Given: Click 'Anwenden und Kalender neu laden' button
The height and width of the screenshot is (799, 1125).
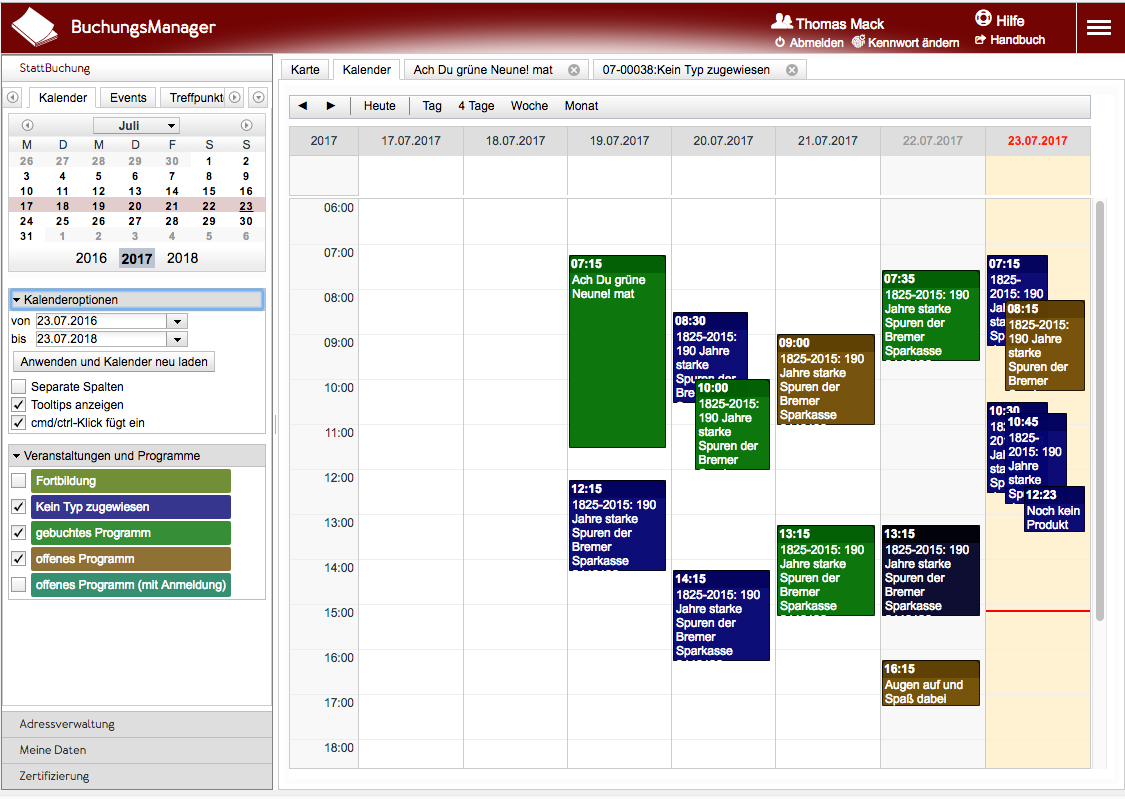Looking at the screenshot, I should point(114,362).
